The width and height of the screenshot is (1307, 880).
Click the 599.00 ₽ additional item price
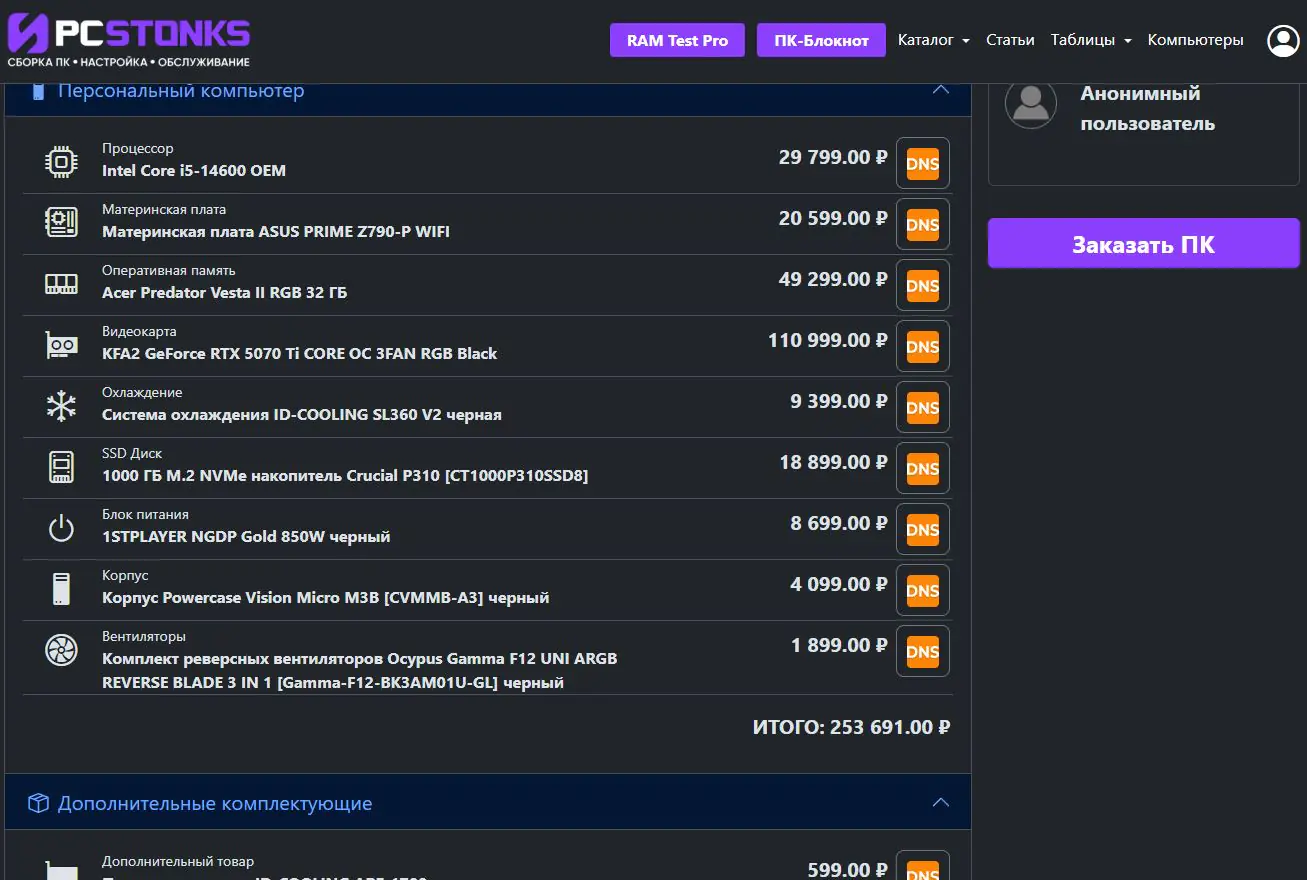coord(847,870)
